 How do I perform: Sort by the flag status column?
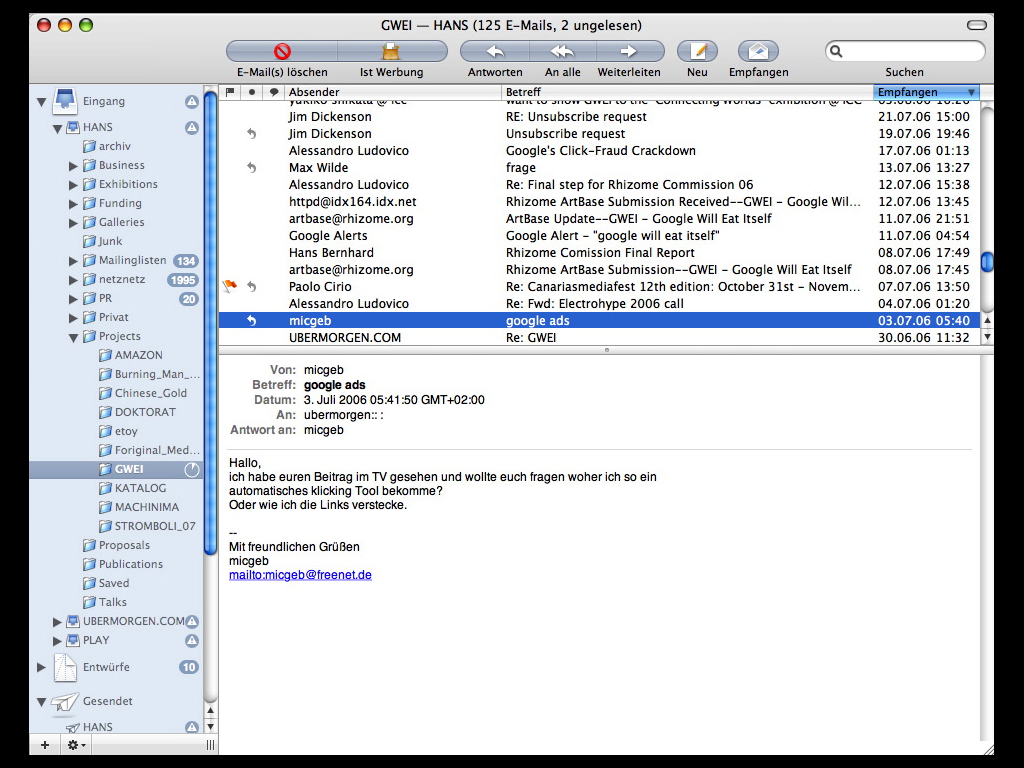click(229, 92)
